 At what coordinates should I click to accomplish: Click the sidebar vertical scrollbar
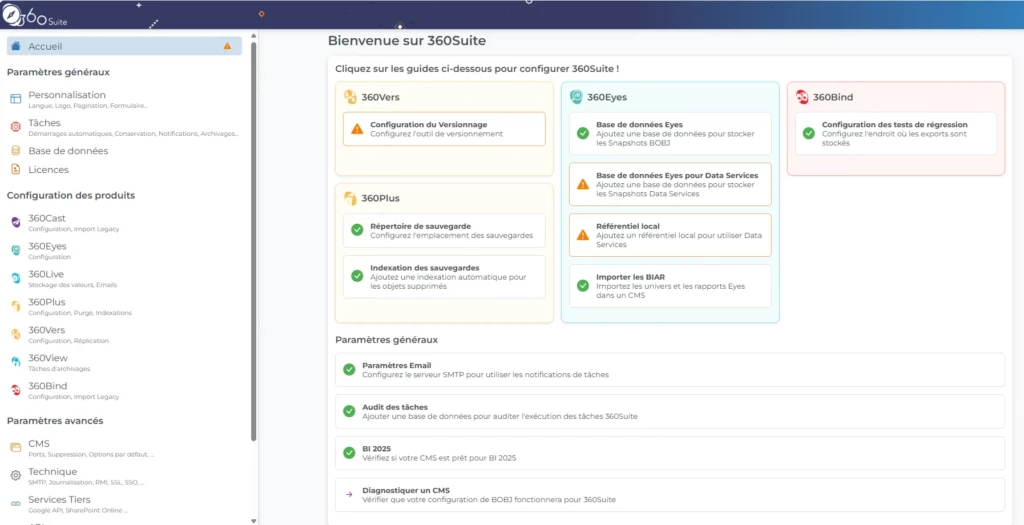[x=254, y=240]
